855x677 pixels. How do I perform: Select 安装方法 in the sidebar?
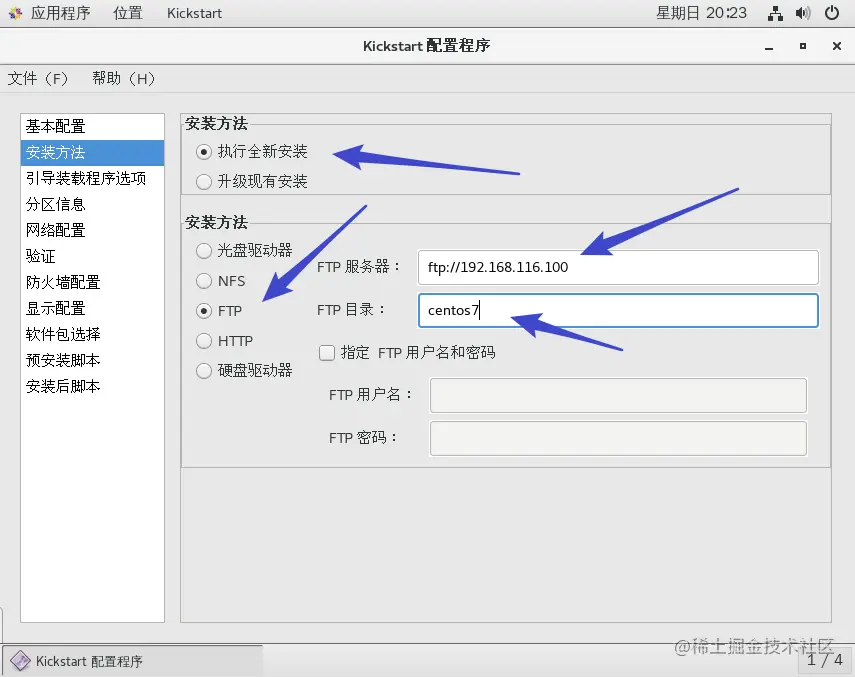point(92,153)
